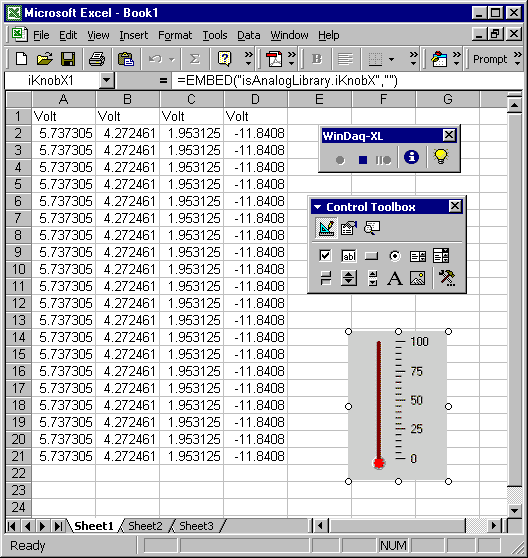Click the vertical scrollbar down arrow
This screenshot has width=528, height=558.
pyautogui.click(x=514, y=510)
